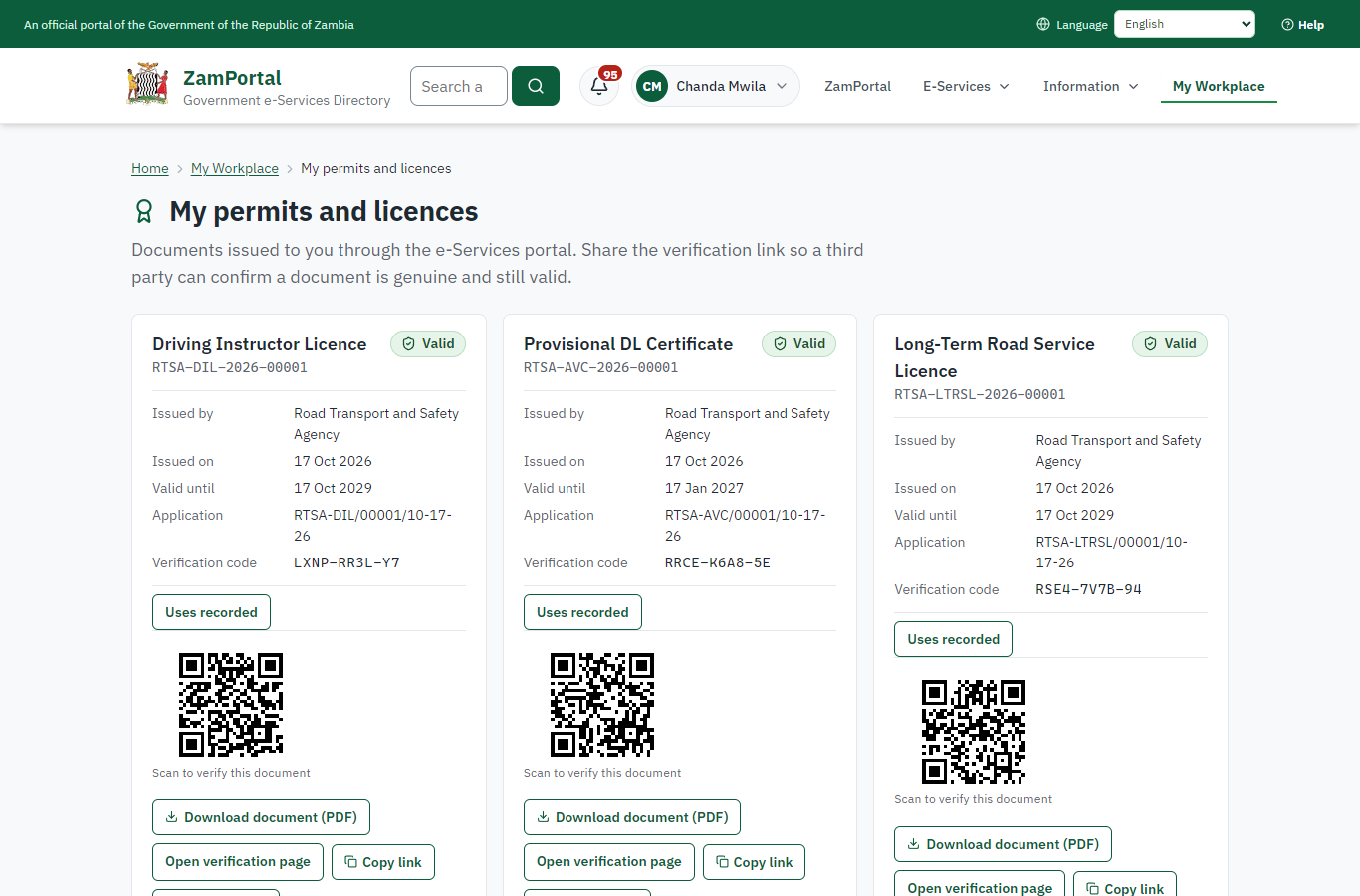Viewport: 1360px width, 896px height.
Task: Open the English language dropdown
Action: pos(1185,24)
